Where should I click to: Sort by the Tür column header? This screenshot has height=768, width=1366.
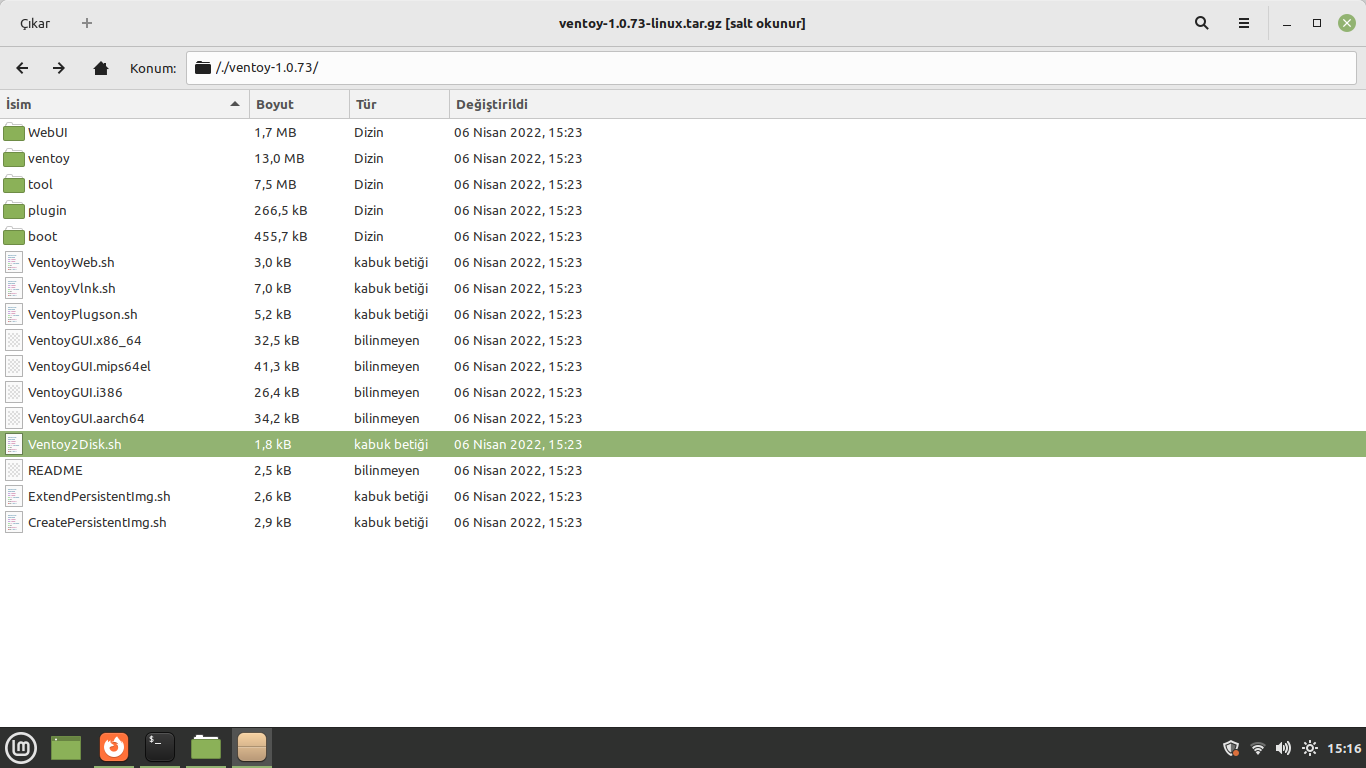399,104
